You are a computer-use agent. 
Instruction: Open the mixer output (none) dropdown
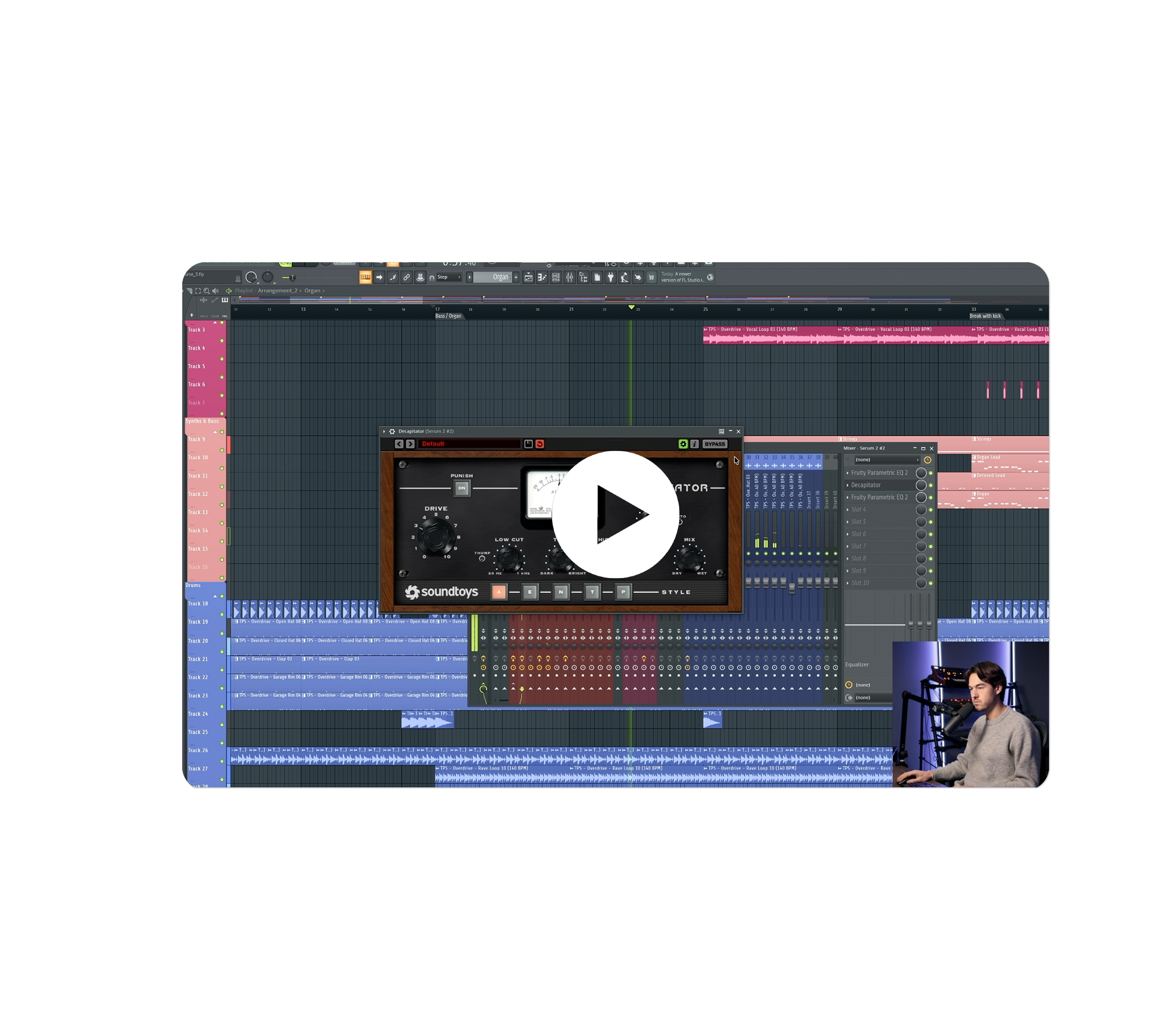[x=873, y=698]
